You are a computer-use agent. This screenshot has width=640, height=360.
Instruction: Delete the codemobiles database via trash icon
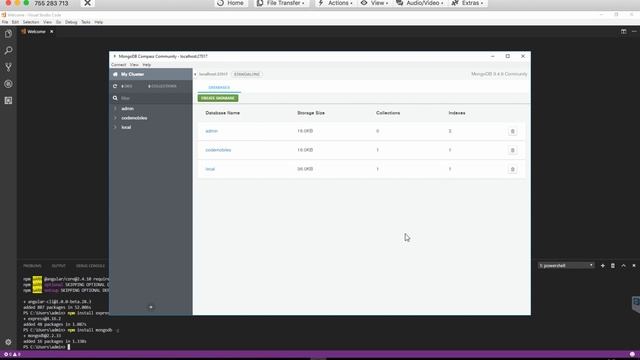(x=512, y=150)
